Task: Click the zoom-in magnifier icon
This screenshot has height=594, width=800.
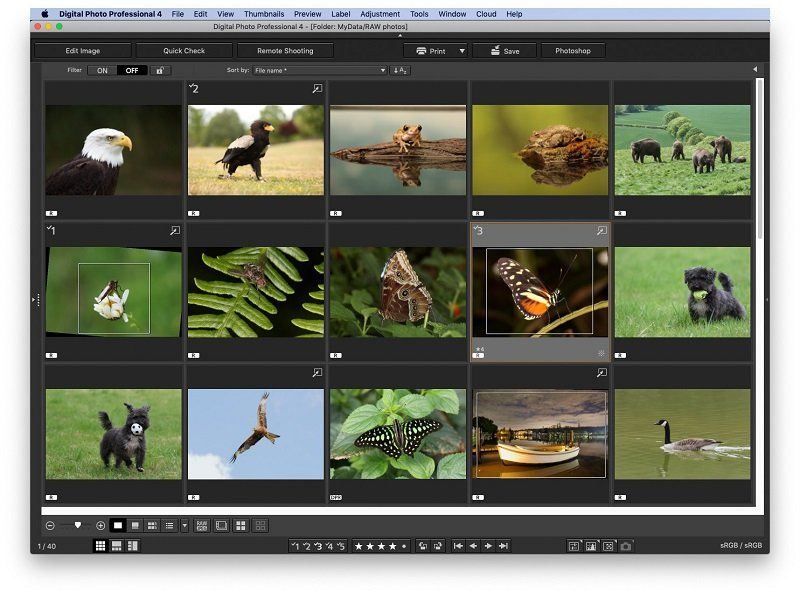Action: [100, 524]
